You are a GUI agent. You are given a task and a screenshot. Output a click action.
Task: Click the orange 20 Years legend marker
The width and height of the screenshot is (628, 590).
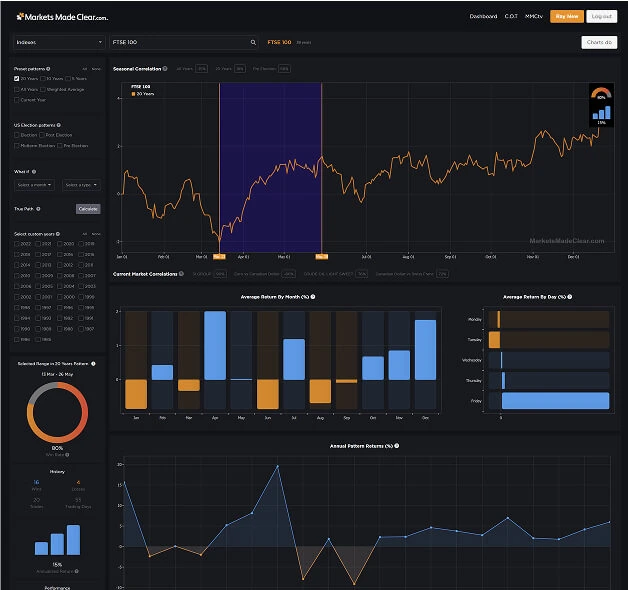[133, 94]
